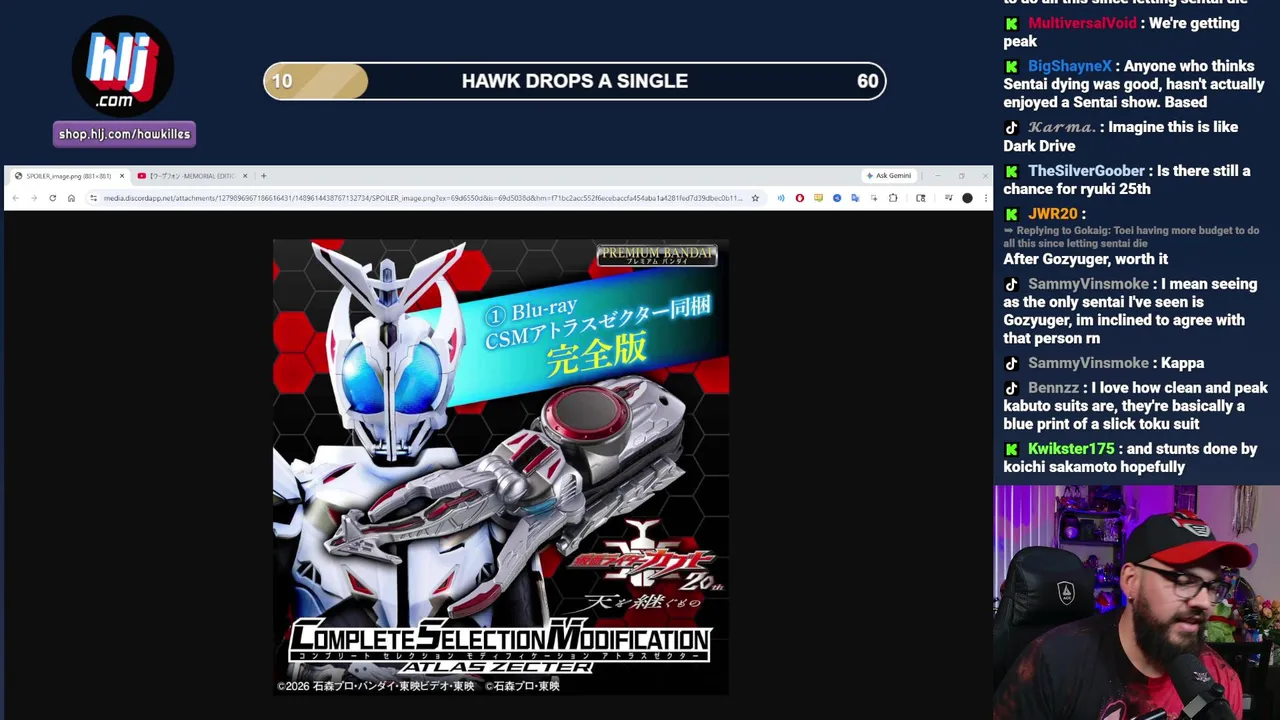Click the browser forward arrow
The image size is (1280, 720).
tap(34, 198)
